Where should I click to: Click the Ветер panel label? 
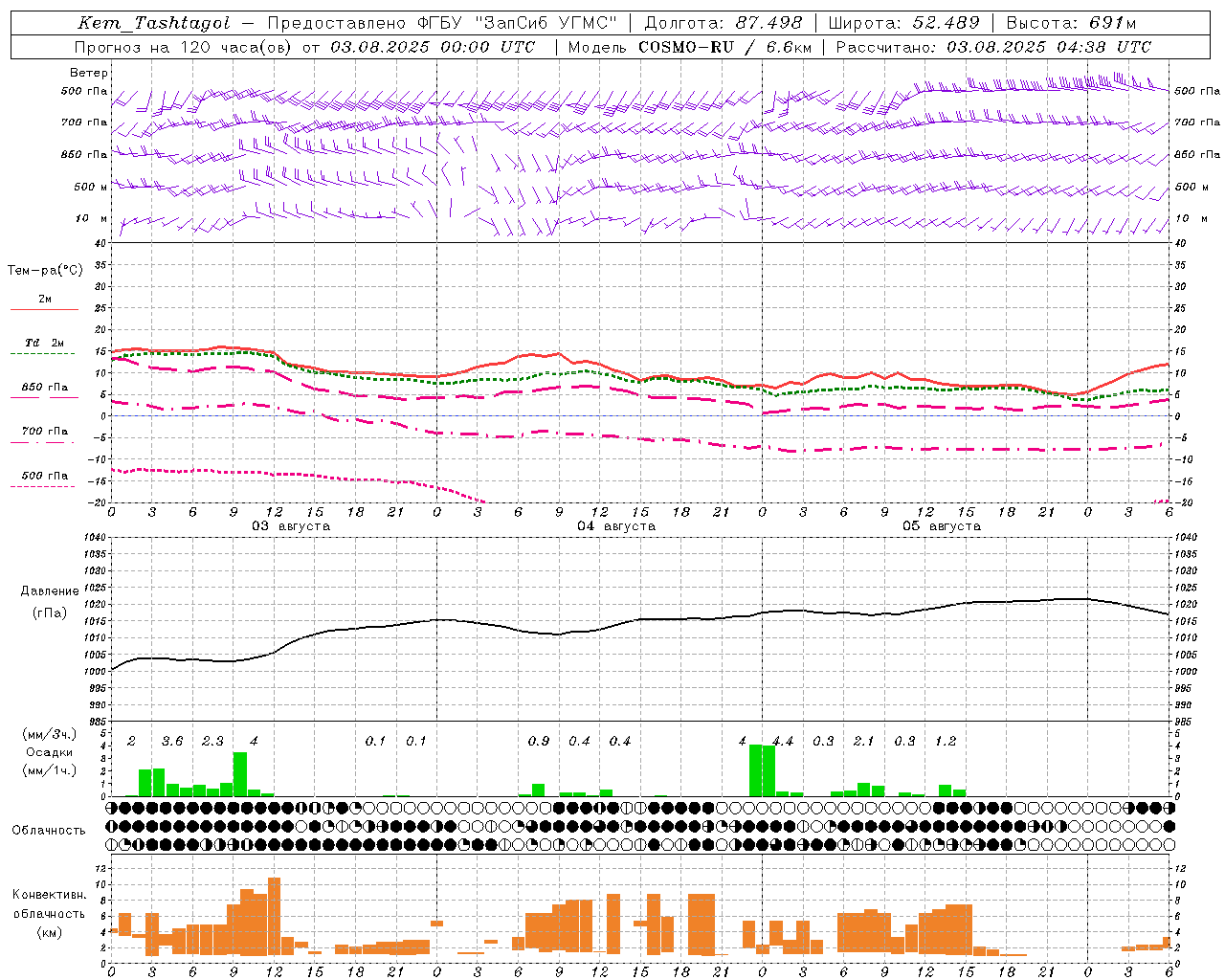[x=89, y=73]
